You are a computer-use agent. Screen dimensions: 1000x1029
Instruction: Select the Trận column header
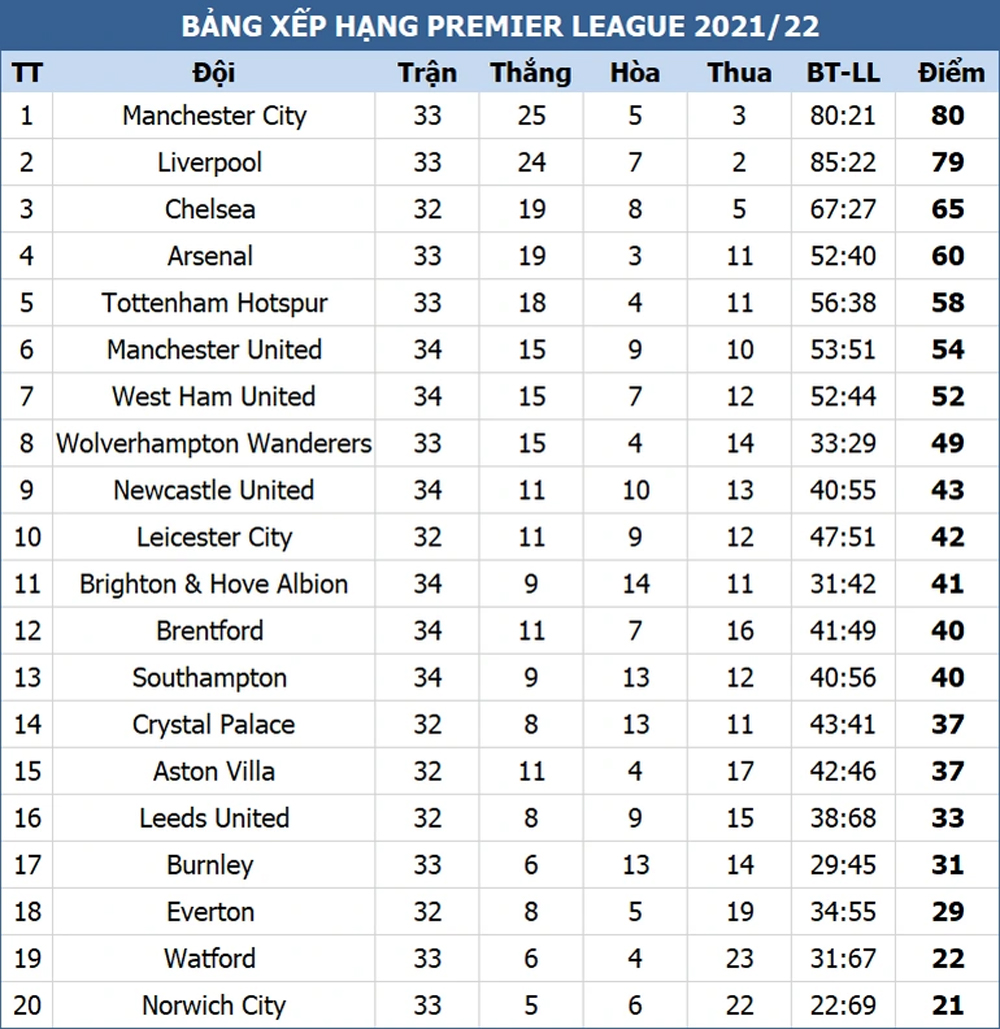[x=427, y=72]
